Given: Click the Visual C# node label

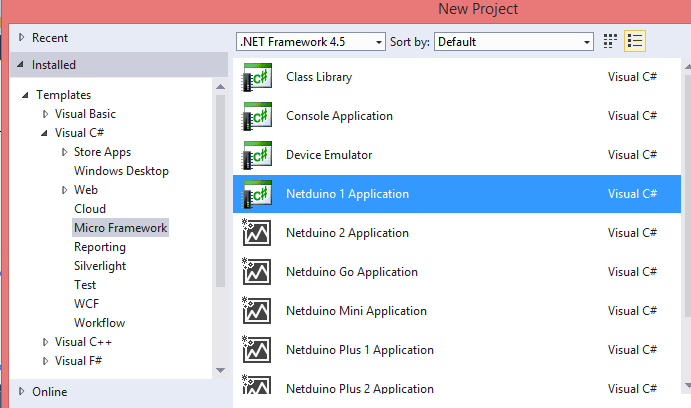Looking at the screenshot, I should coord(79,133).
